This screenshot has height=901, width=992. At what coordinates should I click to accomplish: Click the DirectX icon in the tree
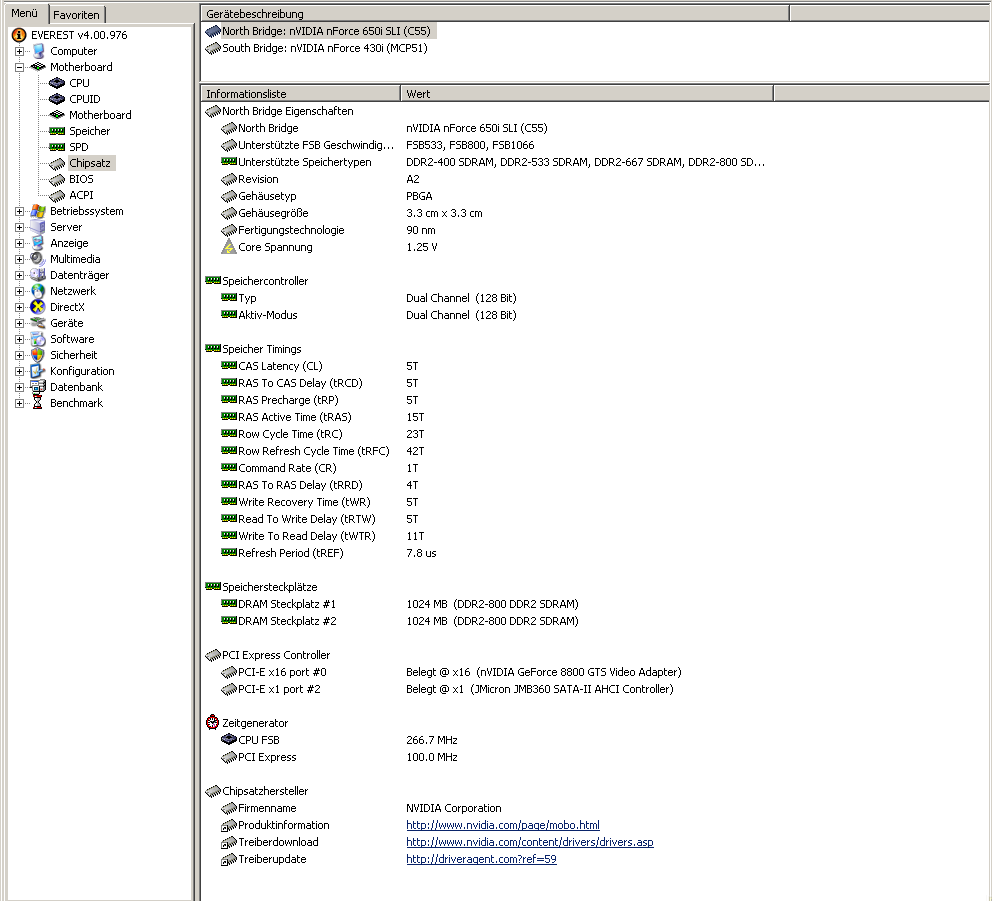[38, 307]
